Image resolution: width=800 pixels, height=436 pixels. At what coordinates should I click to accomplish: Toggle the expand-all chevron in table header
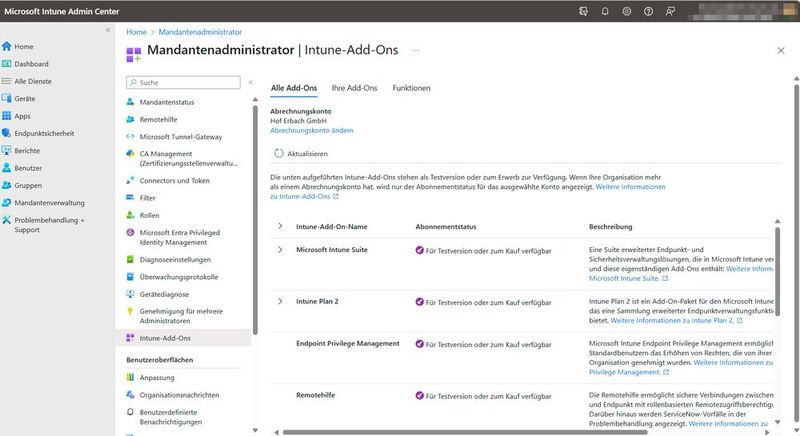[x=280, y=226]
